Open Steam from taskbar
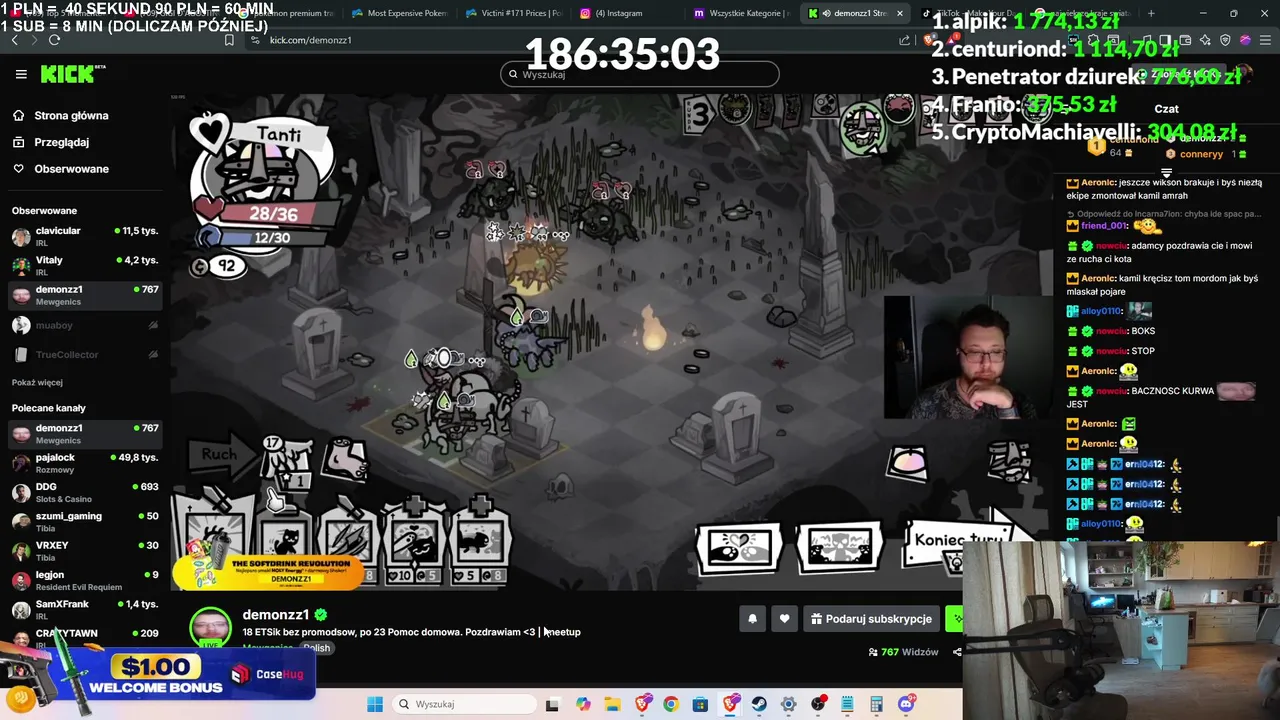Image resolution: width=1280 pixels, height=720 pixels. pyautogui.click(x=759, y=704)
